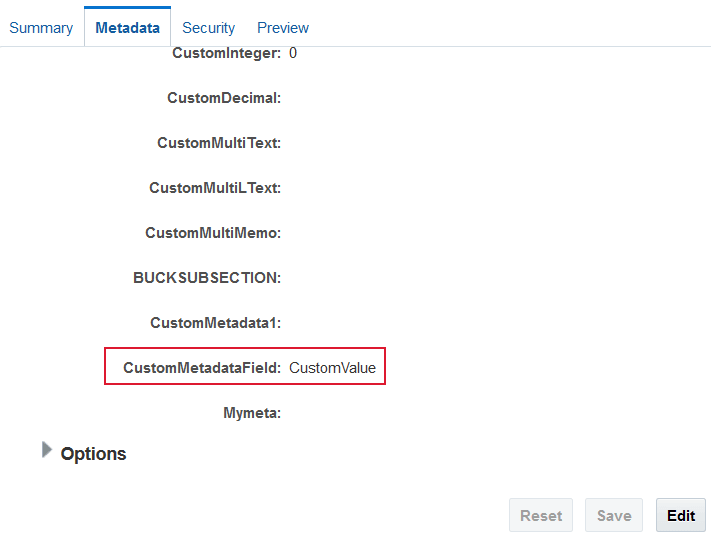Click the CustomMetadataField label
711x536 pixels.
[202, 368]
